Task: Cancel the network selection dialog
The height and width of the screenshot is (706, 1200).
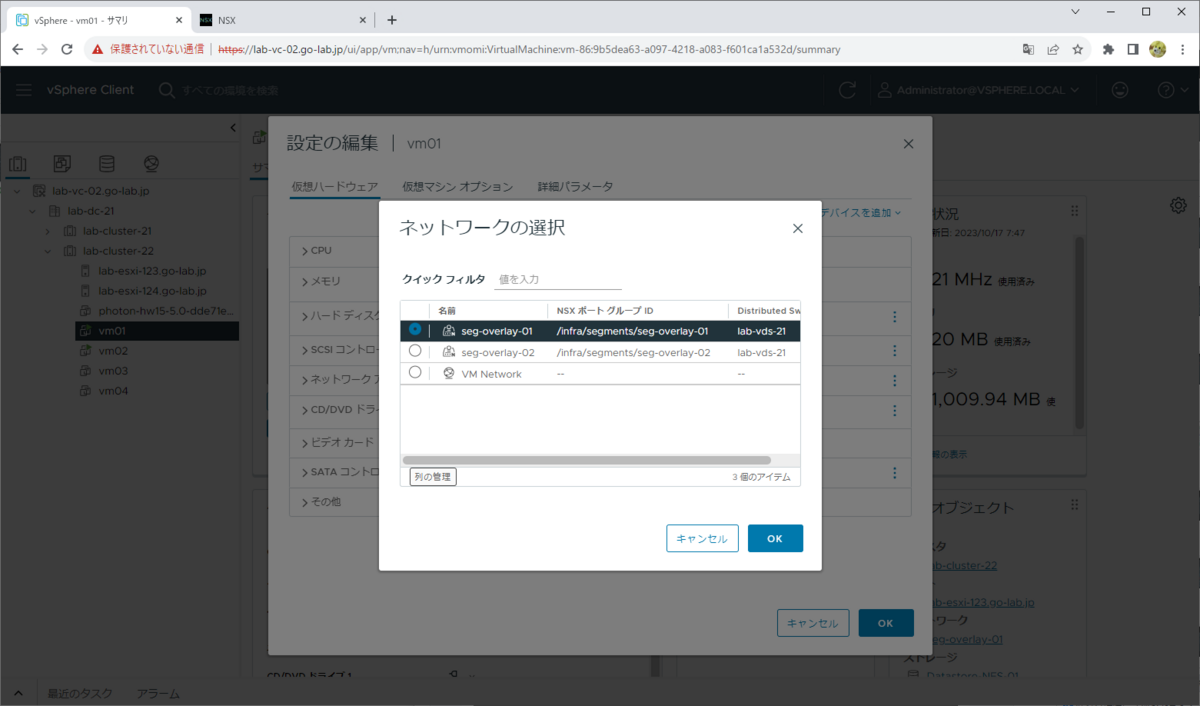Action: pos(702,538)
